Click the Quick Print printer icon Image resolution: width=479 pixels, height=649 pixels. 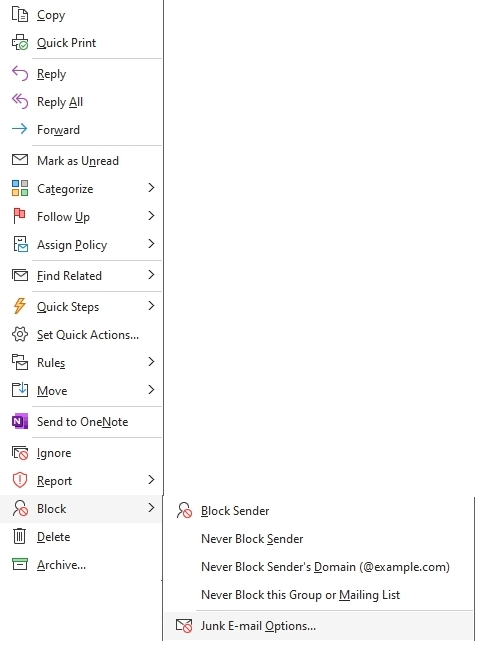pyautogui.click(x=19, y=42)
